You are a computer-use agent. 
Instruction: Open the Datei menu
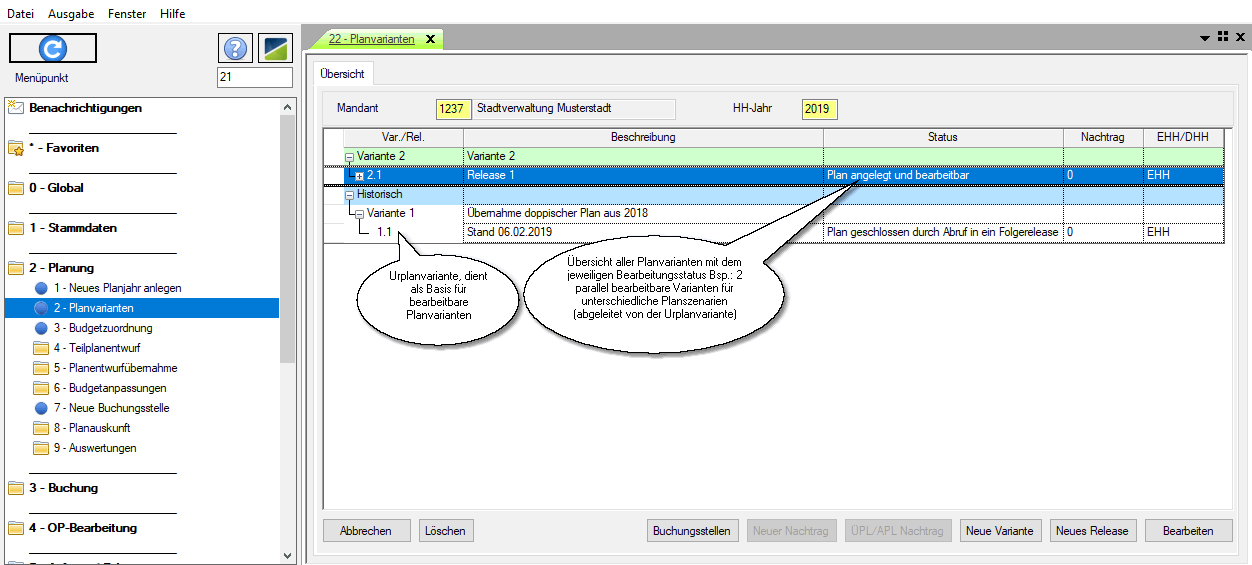pyautogui.click(x=20, y=14)
